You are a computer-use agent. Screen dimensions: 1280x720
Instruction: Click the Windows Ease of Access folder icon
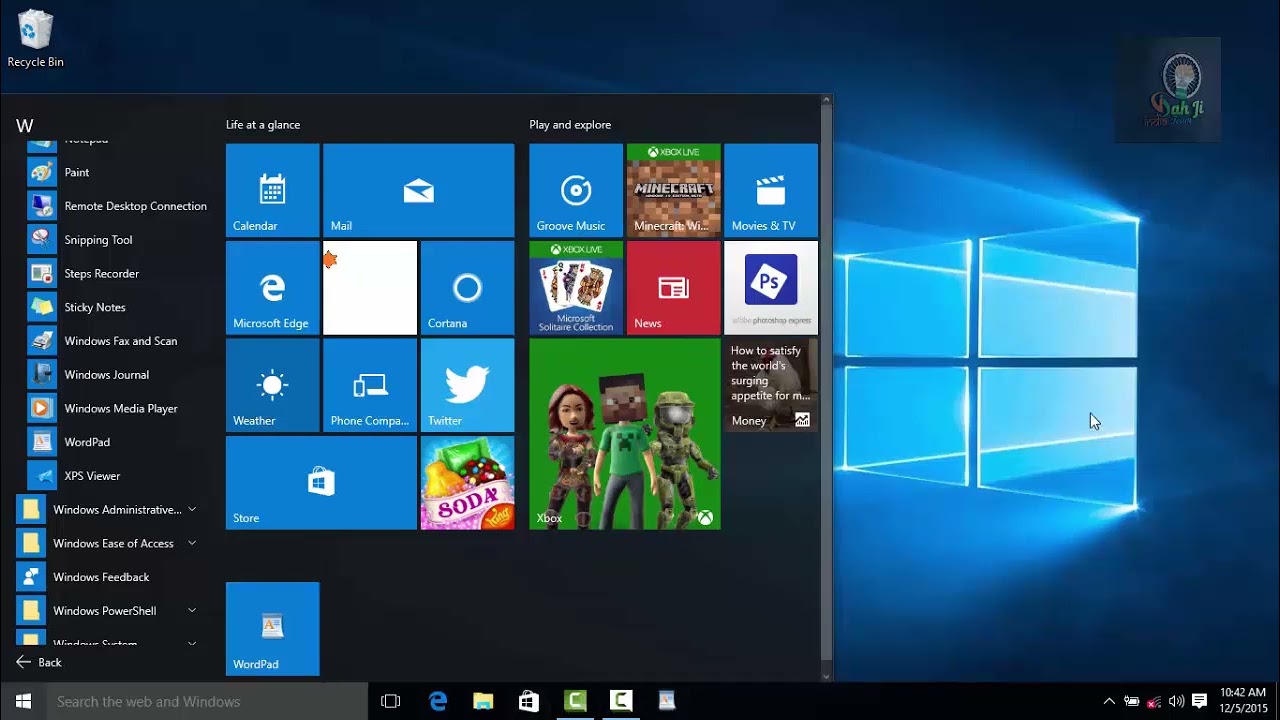pyautogui.click(x=31, y=543)
